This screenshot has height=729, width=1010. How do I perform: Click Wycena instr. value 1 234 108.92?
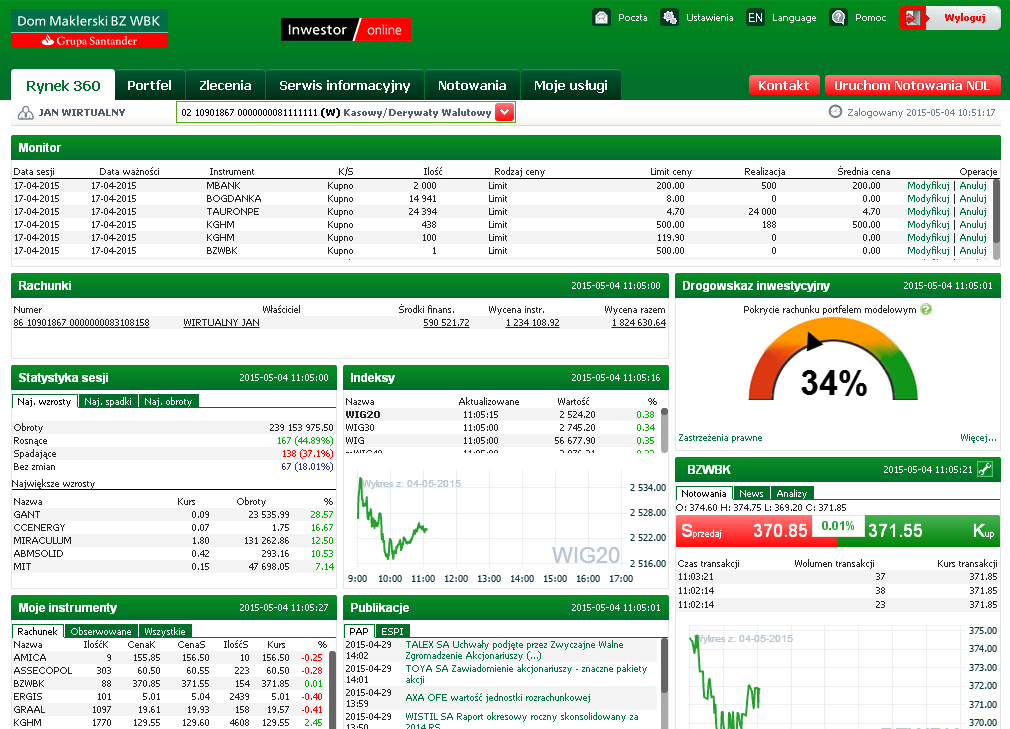(x=532, y=323)
